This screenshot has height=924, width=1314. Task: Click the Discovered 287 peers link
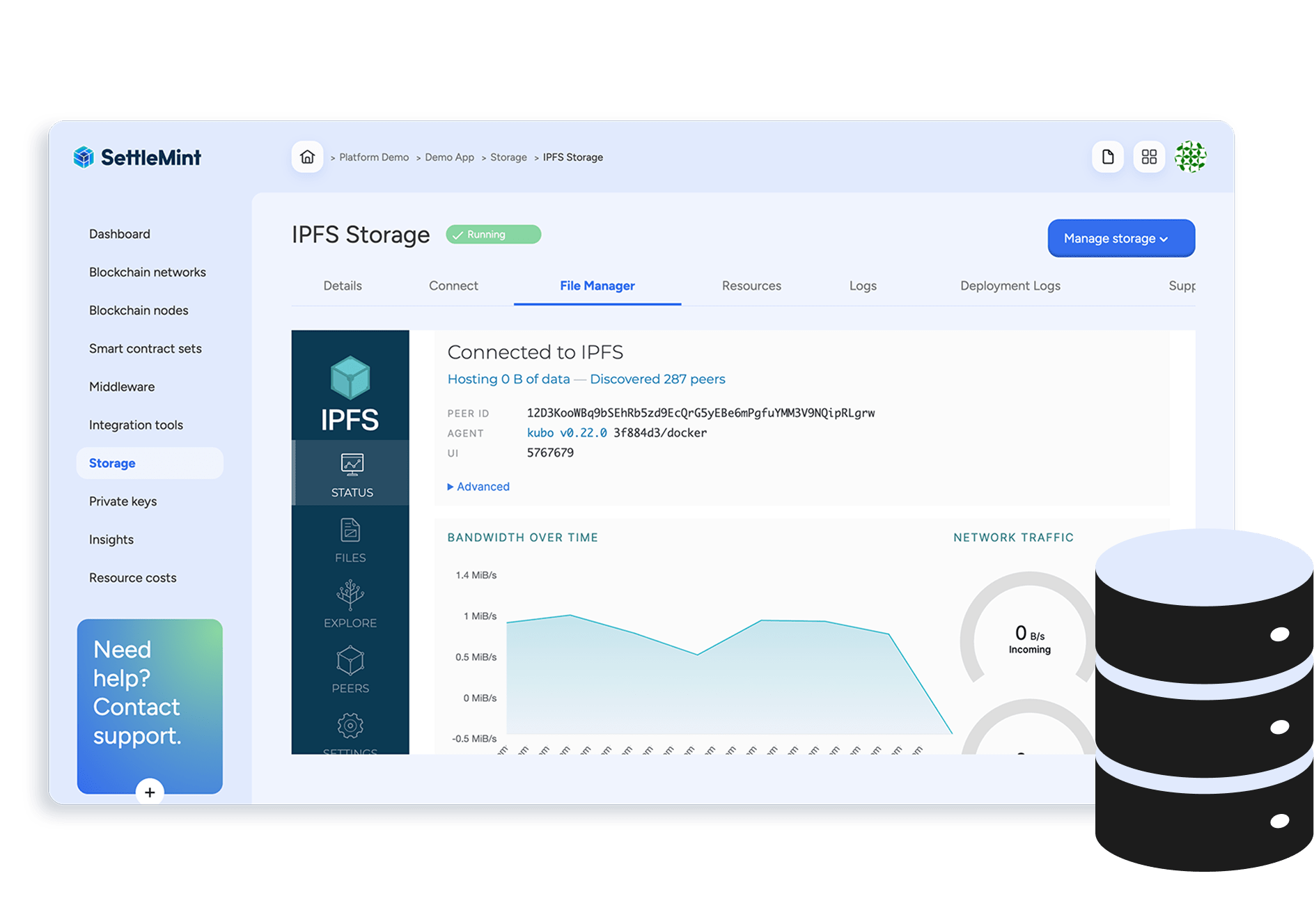[x=657, y=379]
